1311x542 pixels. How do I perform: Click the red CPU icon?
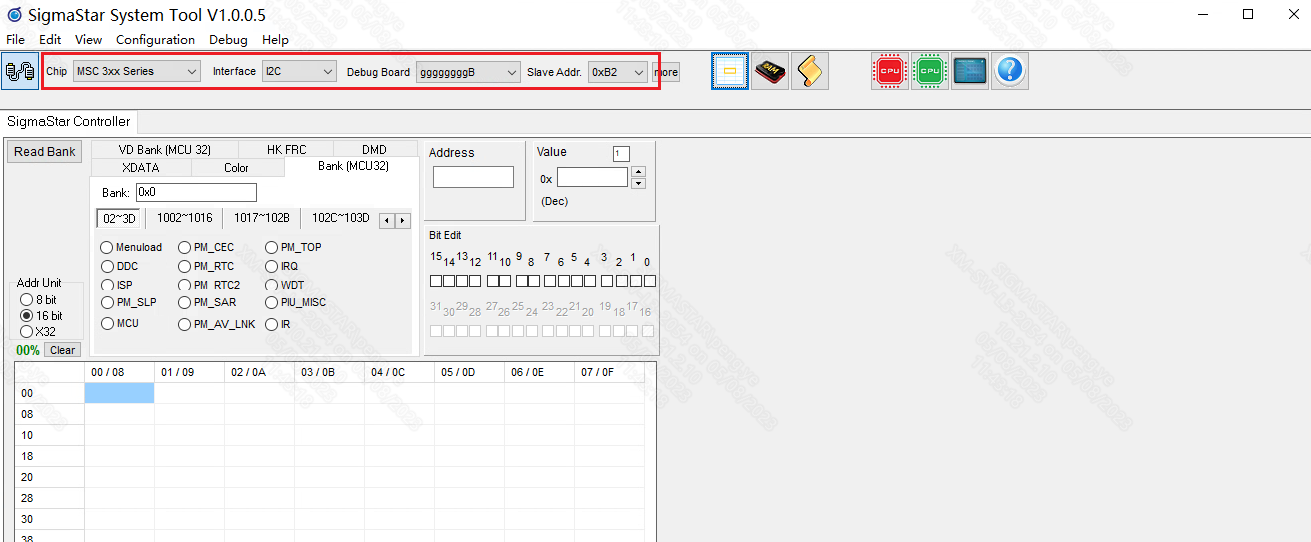coord(890,71)
